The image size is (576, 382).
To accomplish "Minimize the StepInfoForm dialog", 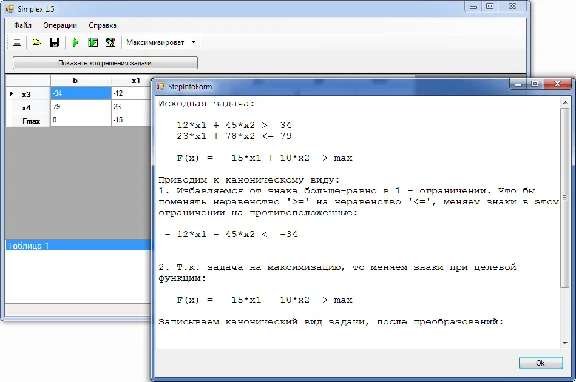I will pos(518,84).
